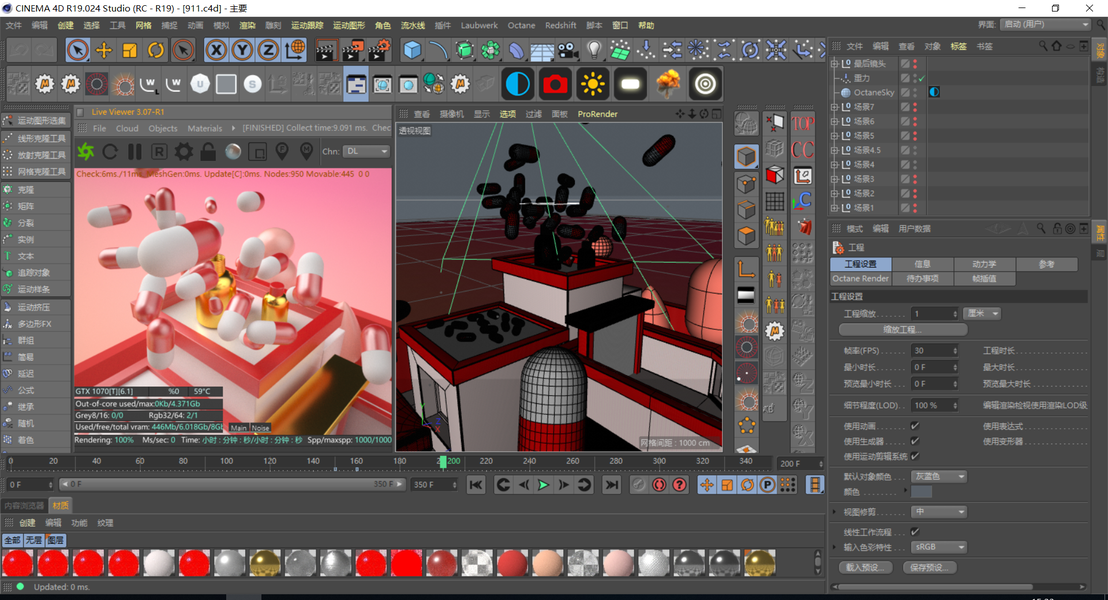Image resolution: width=1108 pixels, height=600 pixels.
Task: Click OctaneSky environment tag icon
Action: pyautogui.click(x=934, y=92)
